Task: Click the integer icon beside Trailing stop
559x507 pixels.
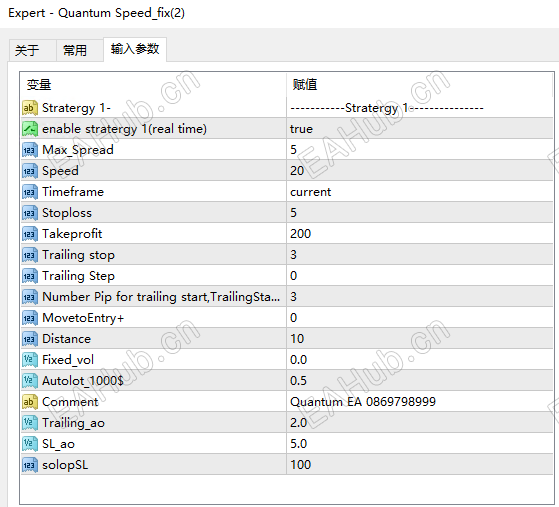Action: pos(30,255)
